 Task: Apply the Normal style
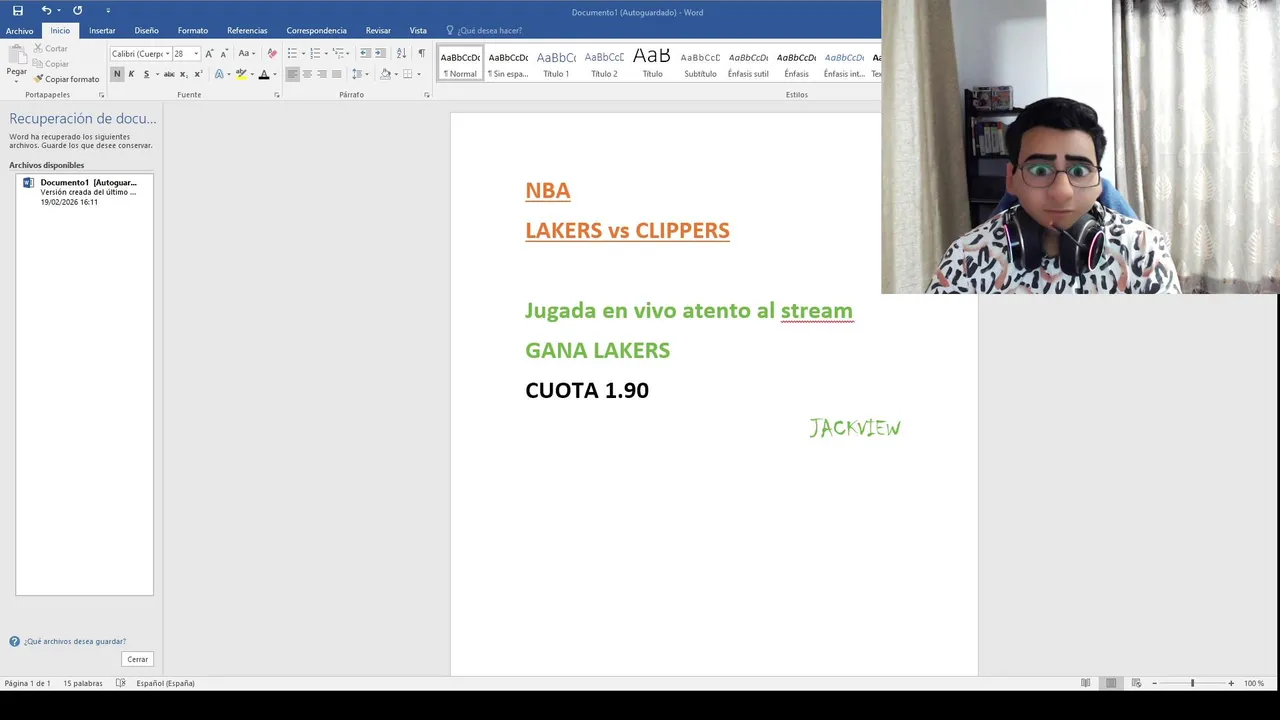460,63
